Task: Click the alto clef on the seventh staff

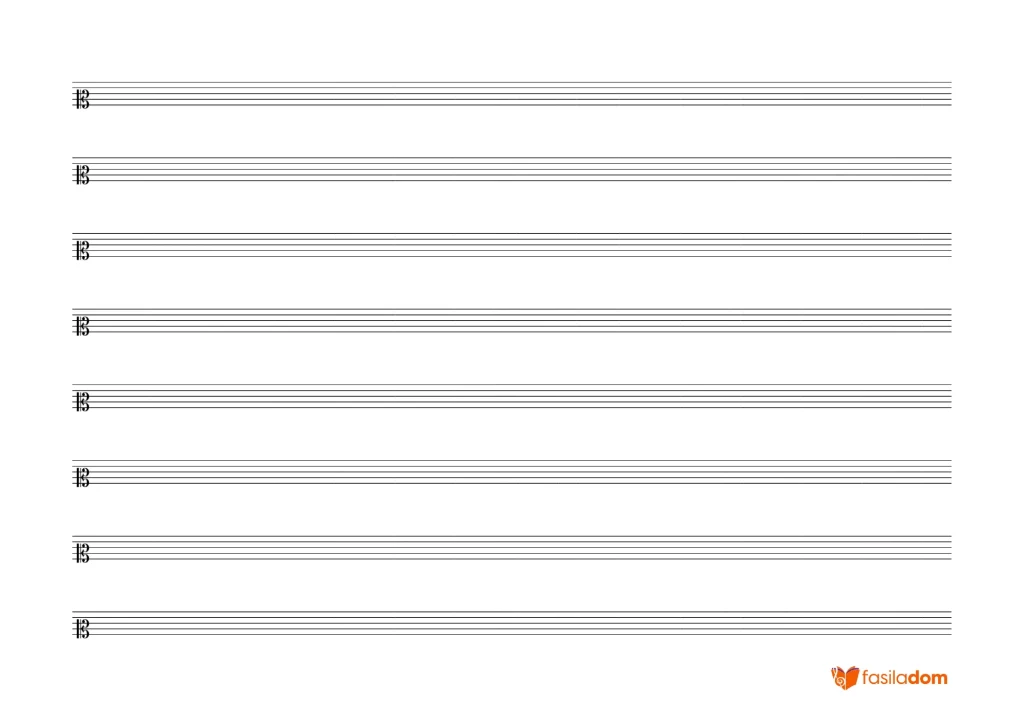Action: click(x=82, y=554)
